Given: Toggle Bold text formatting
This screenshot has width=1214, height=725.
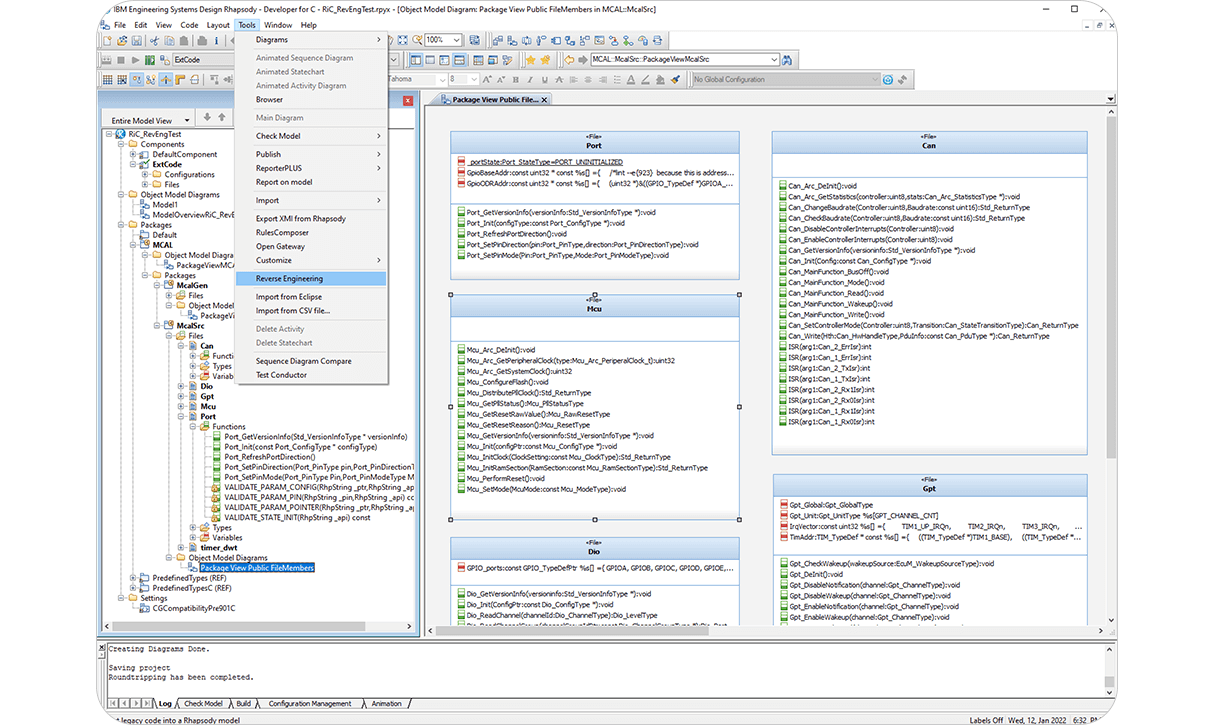Looking at the screenshot, I should [x=516, y=80].
